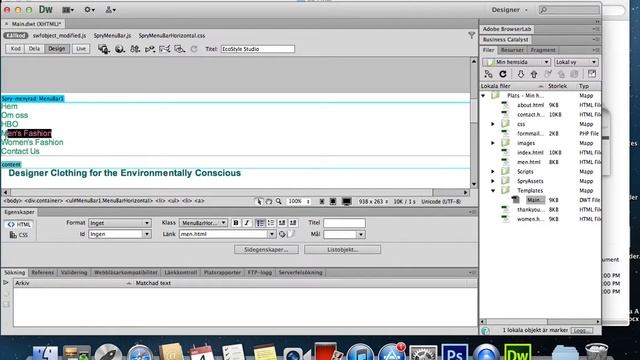
Task: Expand Files panel to full view icon
Action: (x=592, y=74)
